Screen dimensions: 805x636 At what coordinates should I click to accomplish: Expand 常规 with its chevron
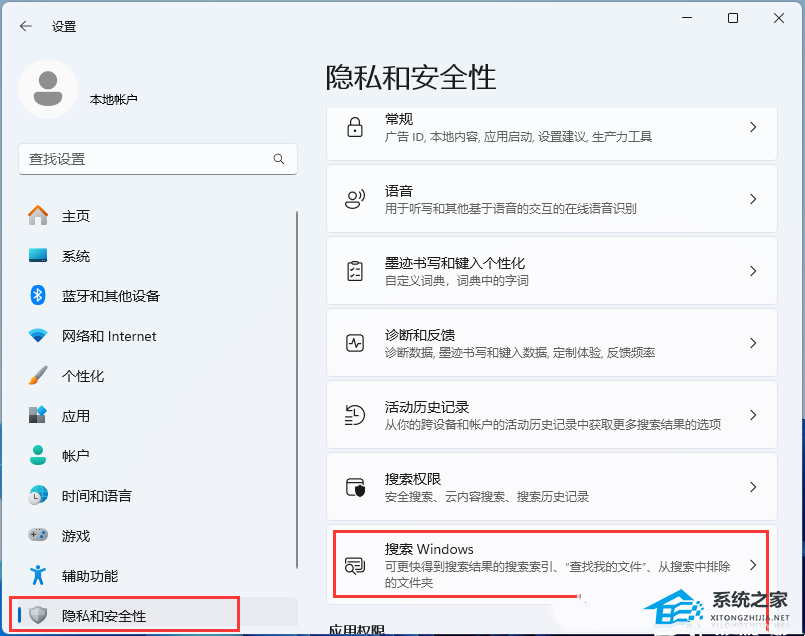coord(753,127)
